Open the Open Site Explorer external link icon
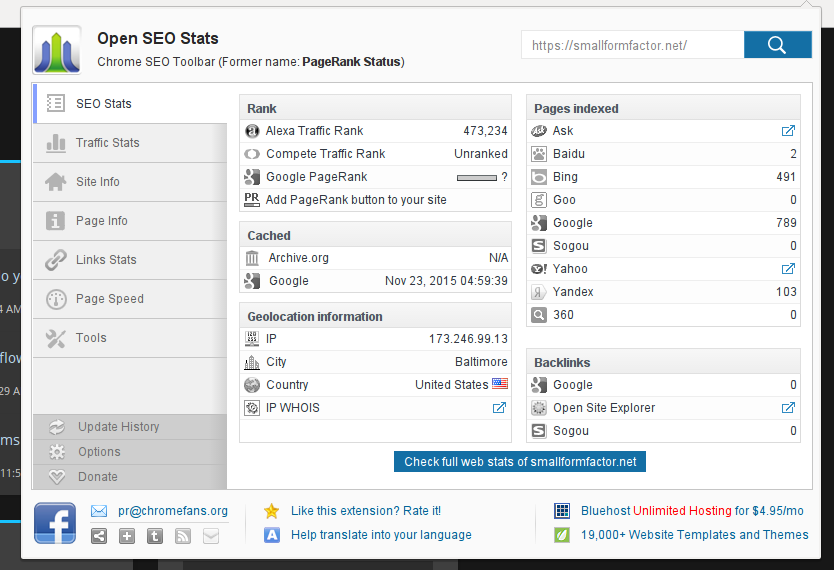Image resolution: width=834 pixels, height=570 pixels. (788, 408)
